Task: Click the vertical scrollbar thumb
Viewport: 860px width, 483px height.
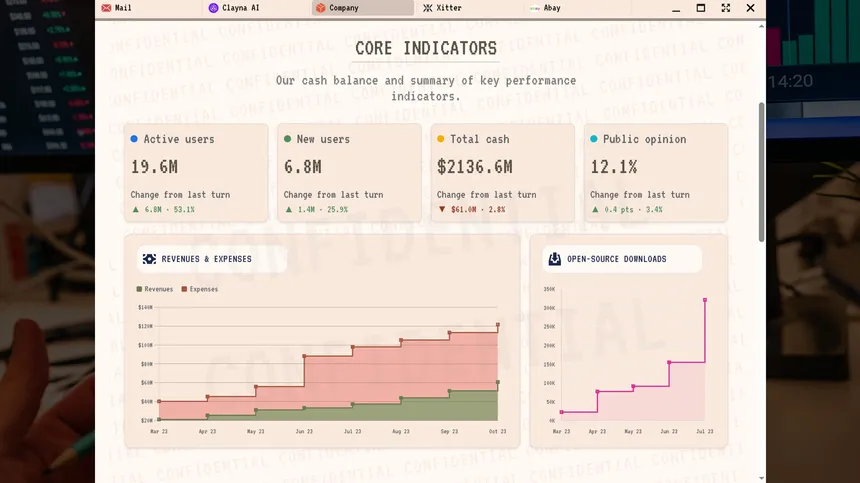Action: (x=761, y=172)
